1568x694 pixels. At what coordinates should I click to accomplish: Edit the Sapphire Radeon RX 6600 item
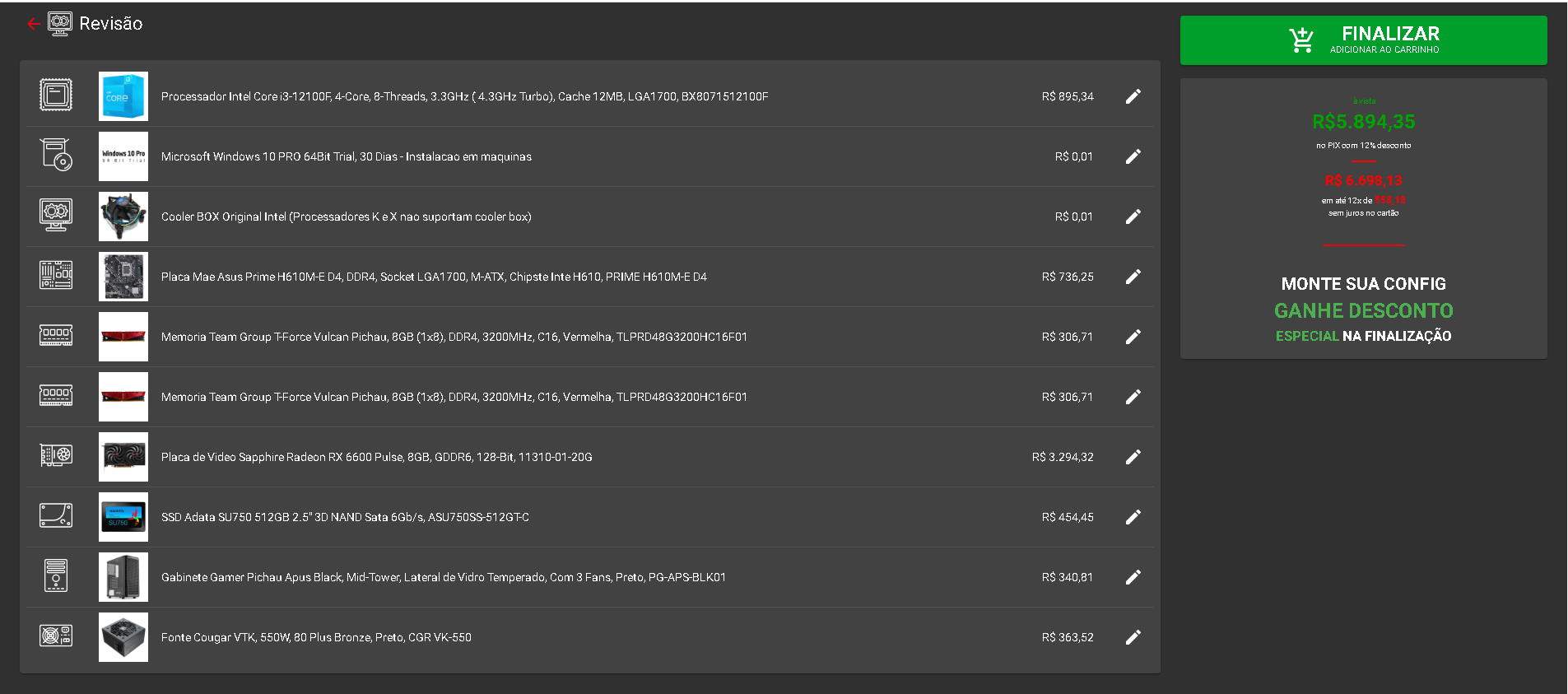pos(1133,457)
